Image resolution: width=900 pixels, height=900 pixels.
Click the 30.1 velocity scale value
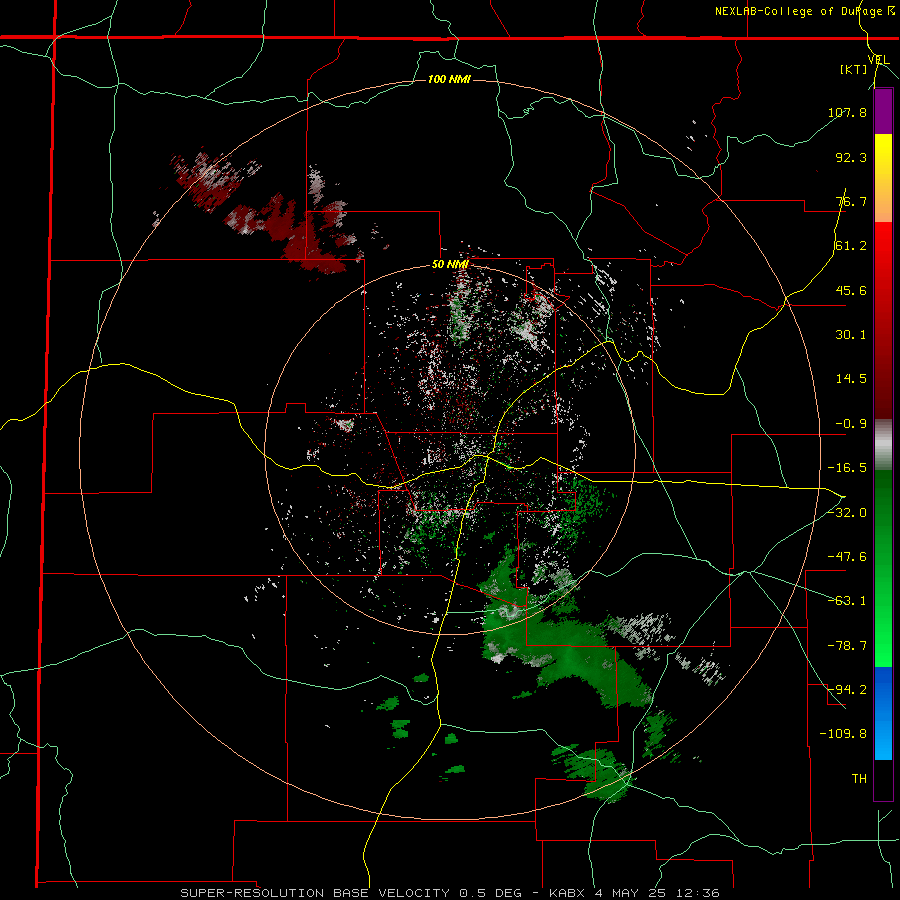851,335
